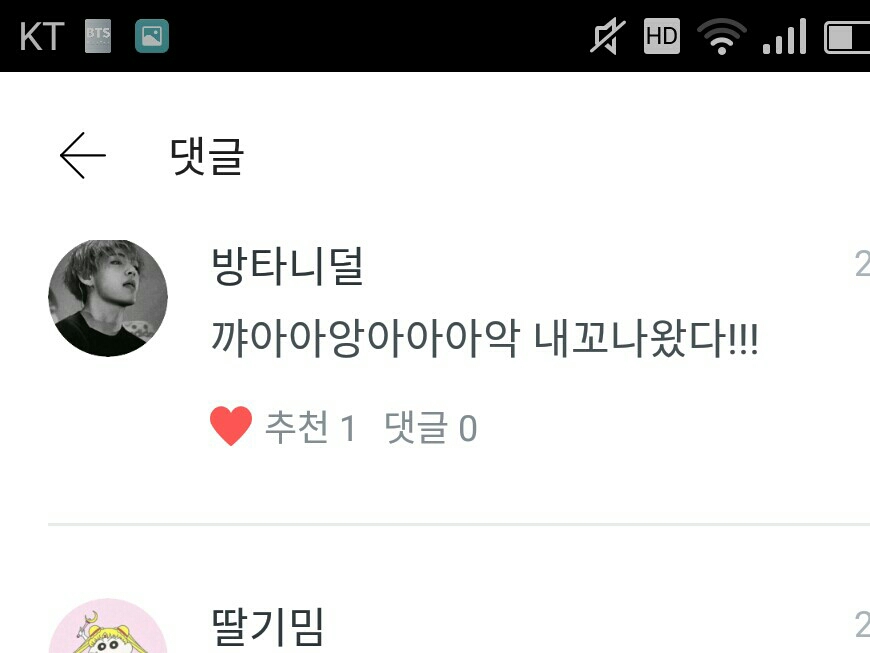Tap the HD voice status icon

pos(661,36)
